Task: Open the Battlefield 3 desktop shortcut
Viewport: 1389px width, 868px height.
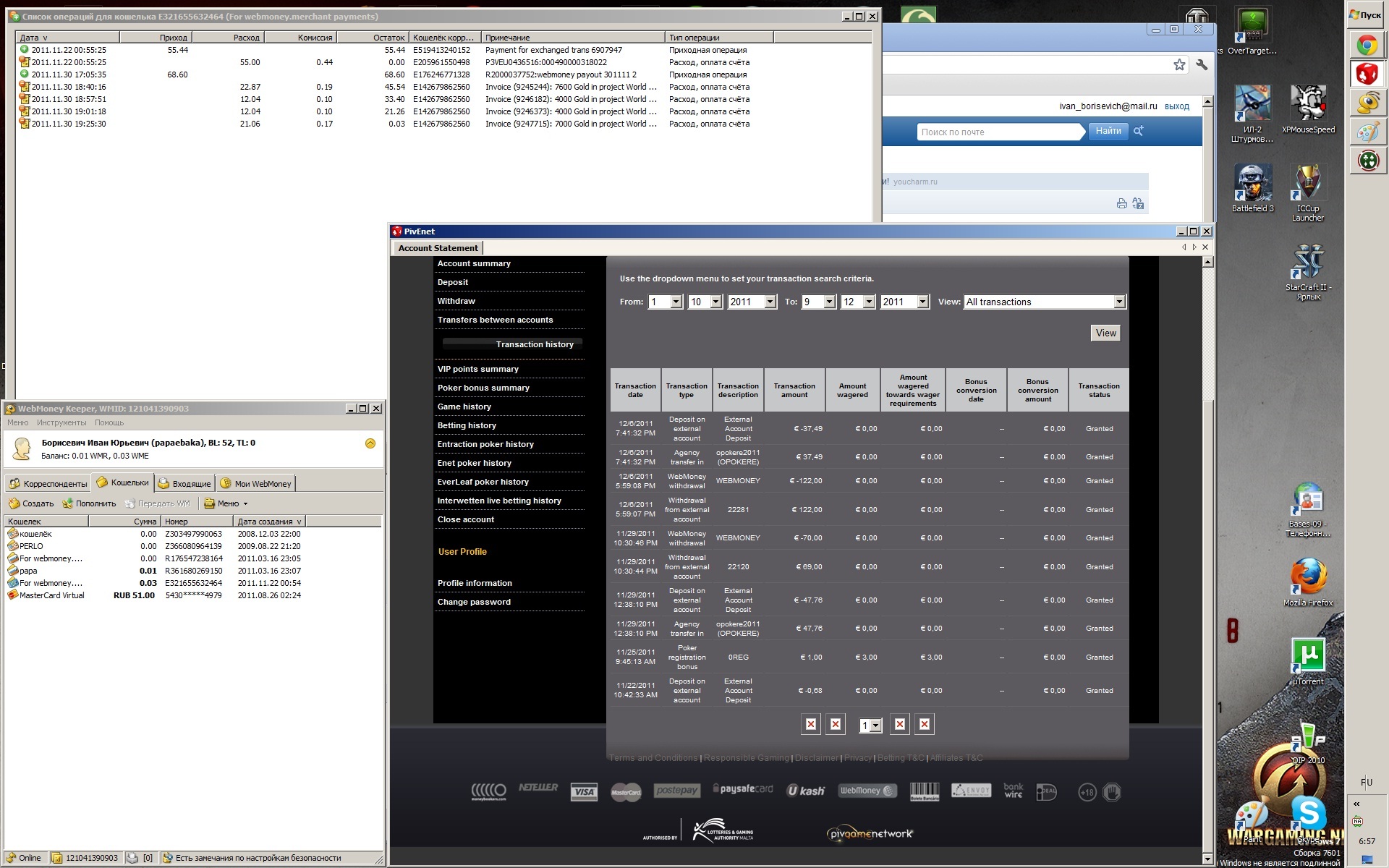Action: click(x=1253, y=183)
